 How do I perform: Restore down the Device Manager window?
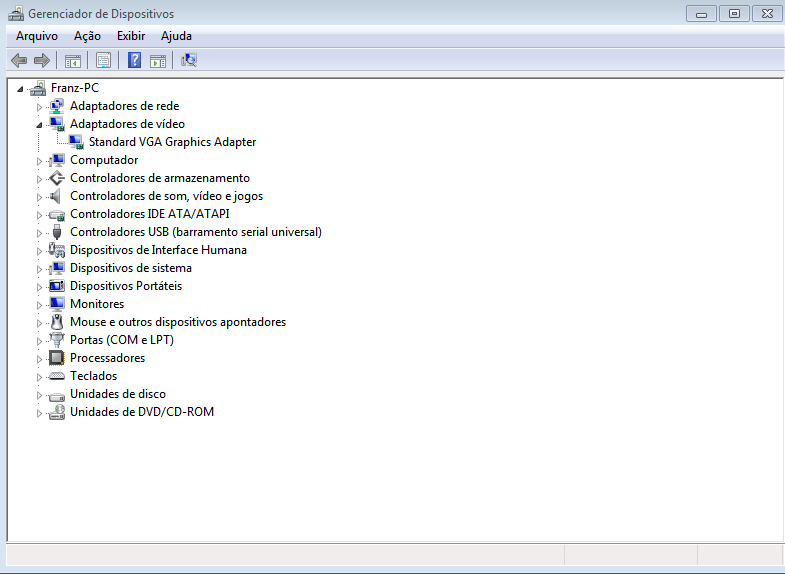pyautogui.click(x=734, y=14)
